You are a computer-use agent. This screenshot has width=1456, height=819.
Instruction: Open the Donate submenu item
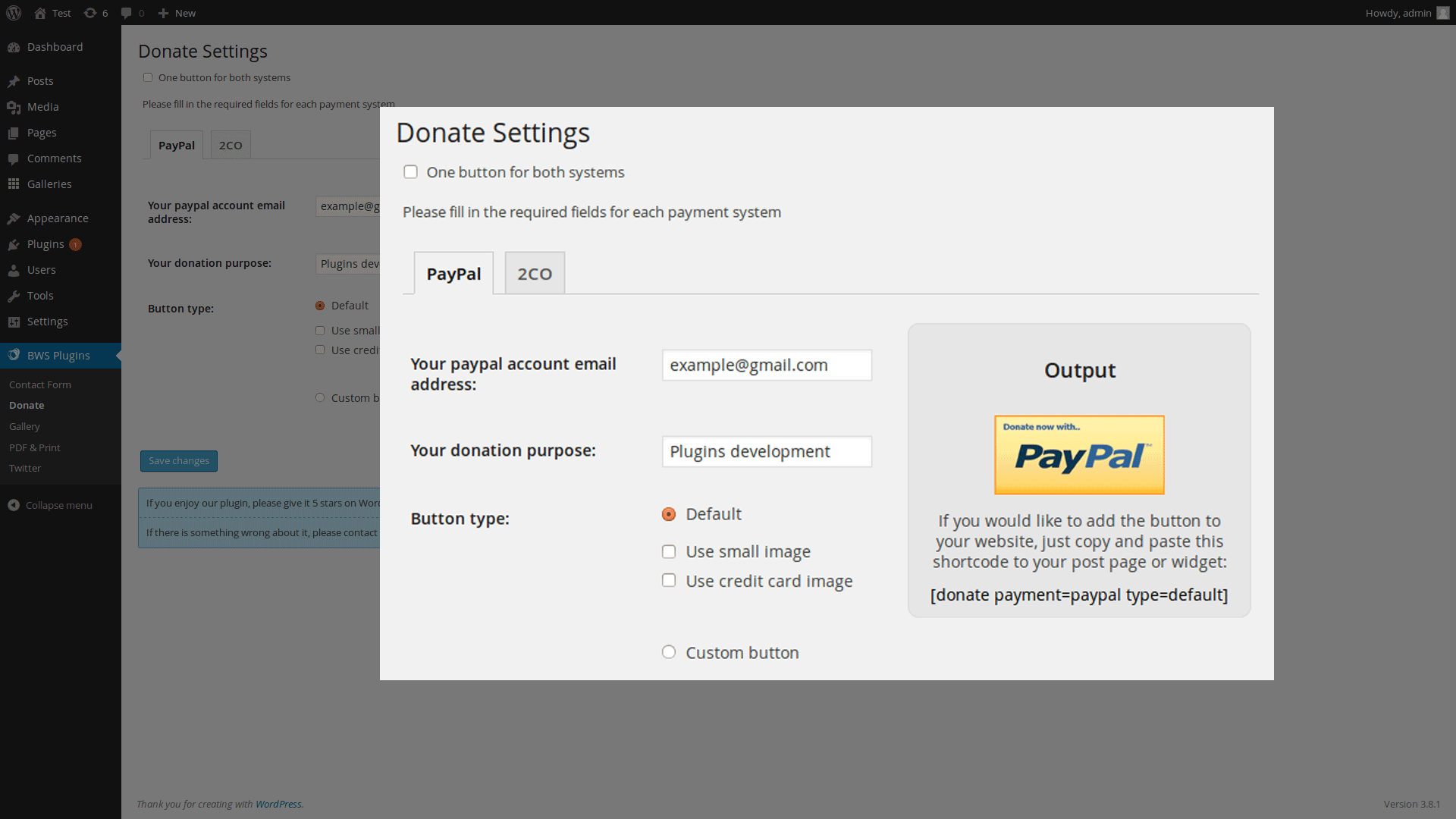[27, 406]
